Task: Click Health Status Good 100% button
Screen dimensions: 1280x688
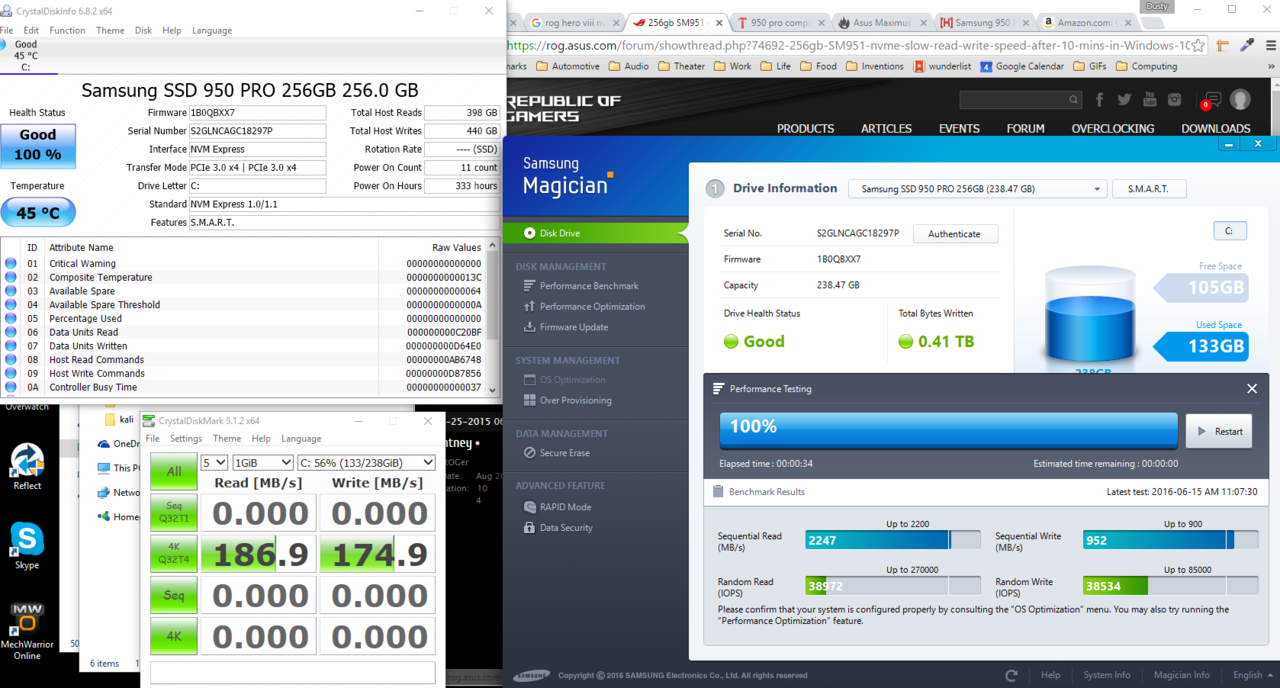Action: tap(38, 146)
